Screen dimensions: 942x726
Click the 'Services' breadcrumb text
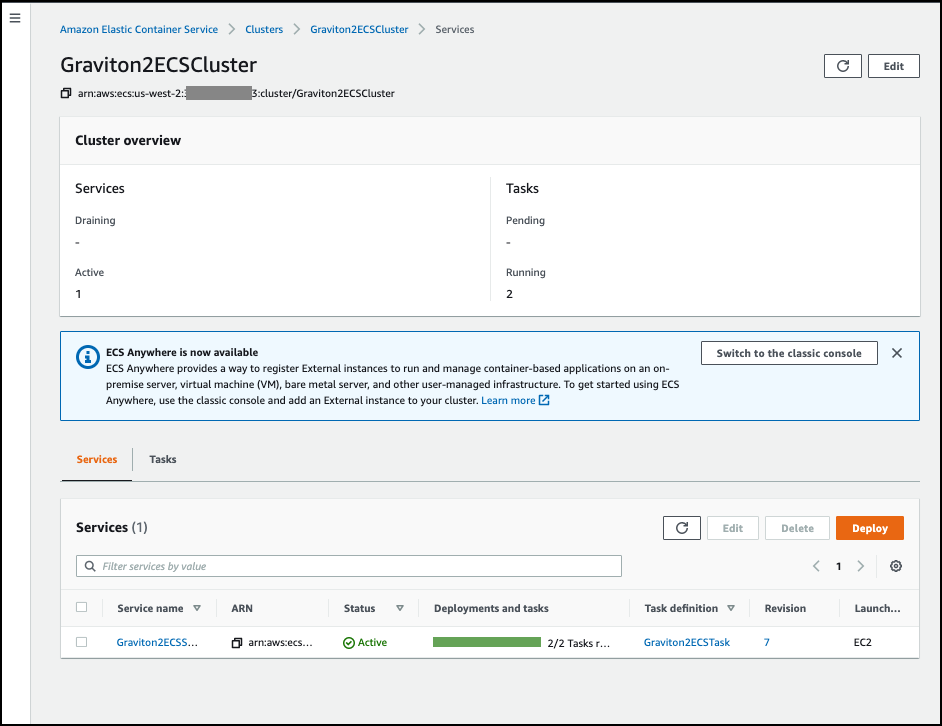[455, 29]
